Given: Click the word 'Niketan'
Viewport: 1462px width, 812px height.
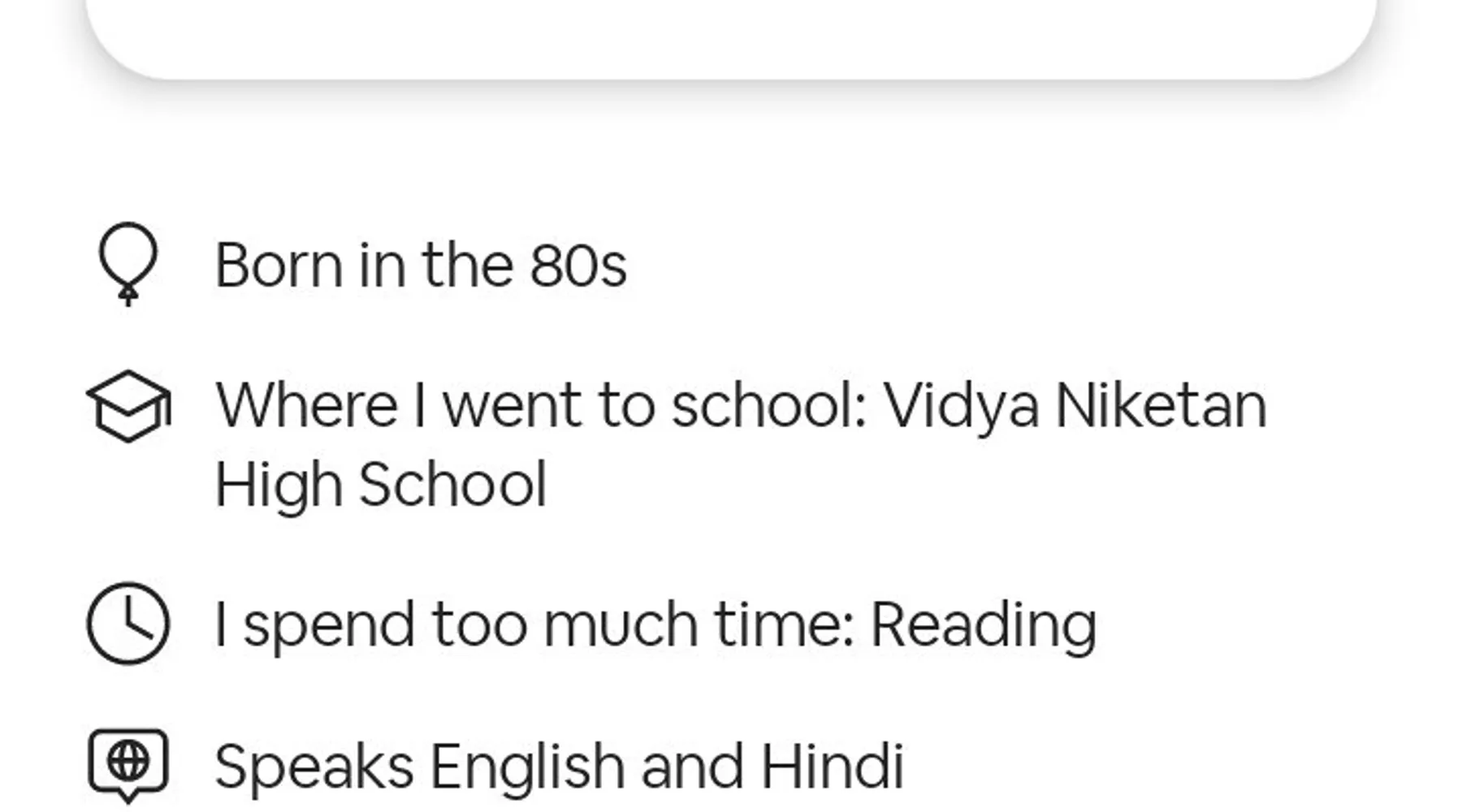Looking at the screenshot, I should [1161, 405].
